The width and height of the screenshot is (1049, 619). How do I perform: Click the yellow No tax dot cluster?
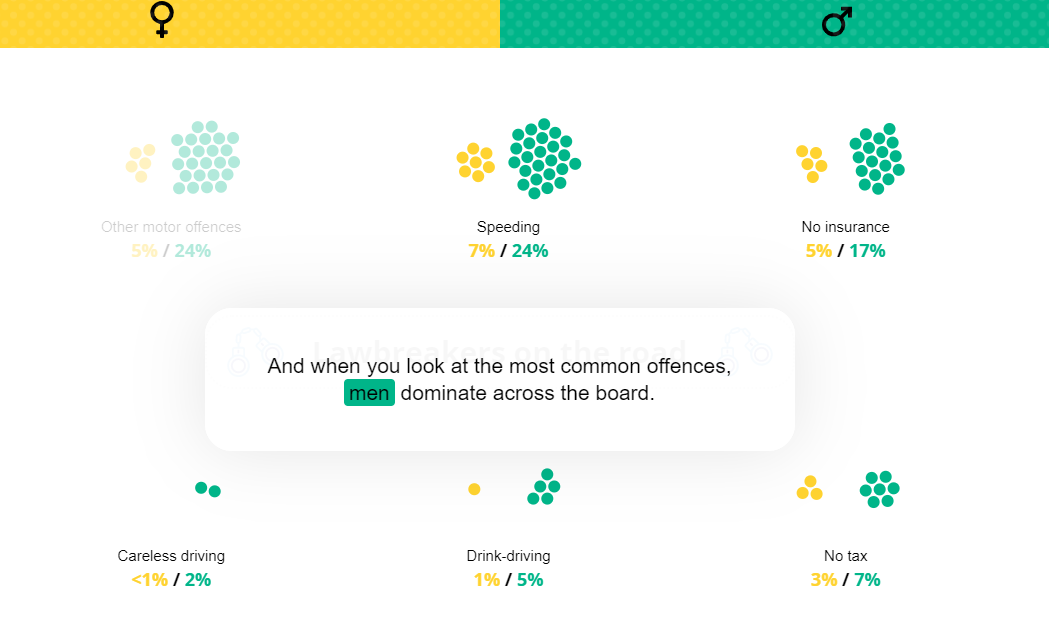coord(809,488)
